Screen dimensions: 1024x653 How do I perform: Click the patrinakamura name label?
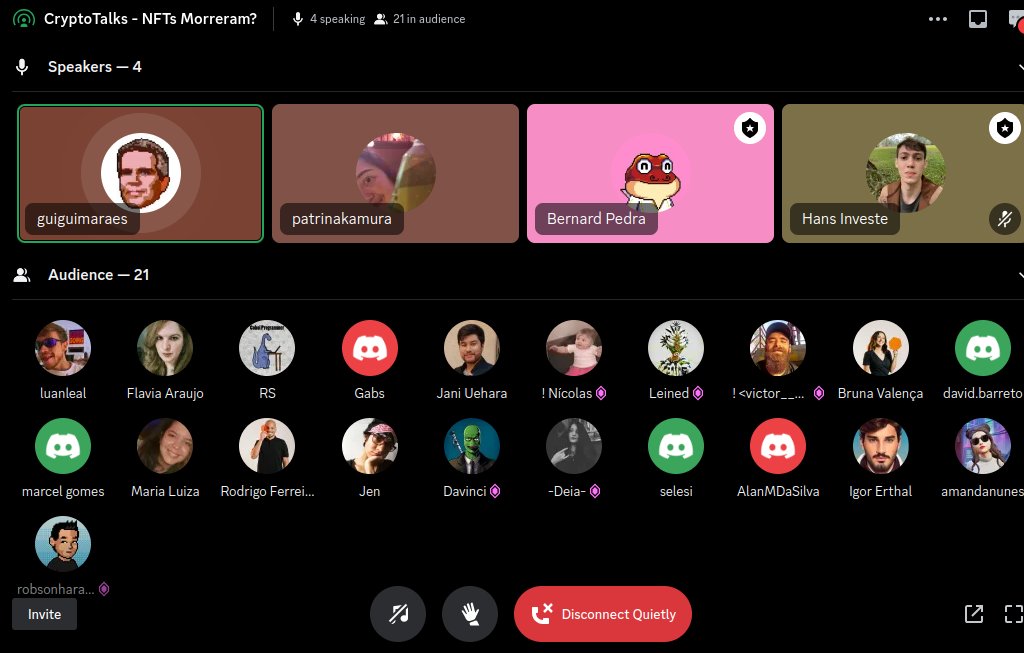point(342,219)
